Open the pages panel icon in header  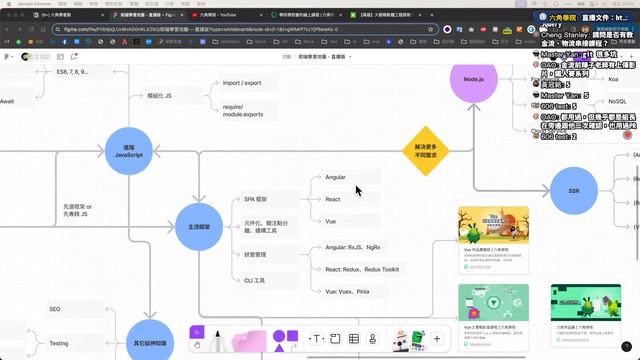[60, 57]
